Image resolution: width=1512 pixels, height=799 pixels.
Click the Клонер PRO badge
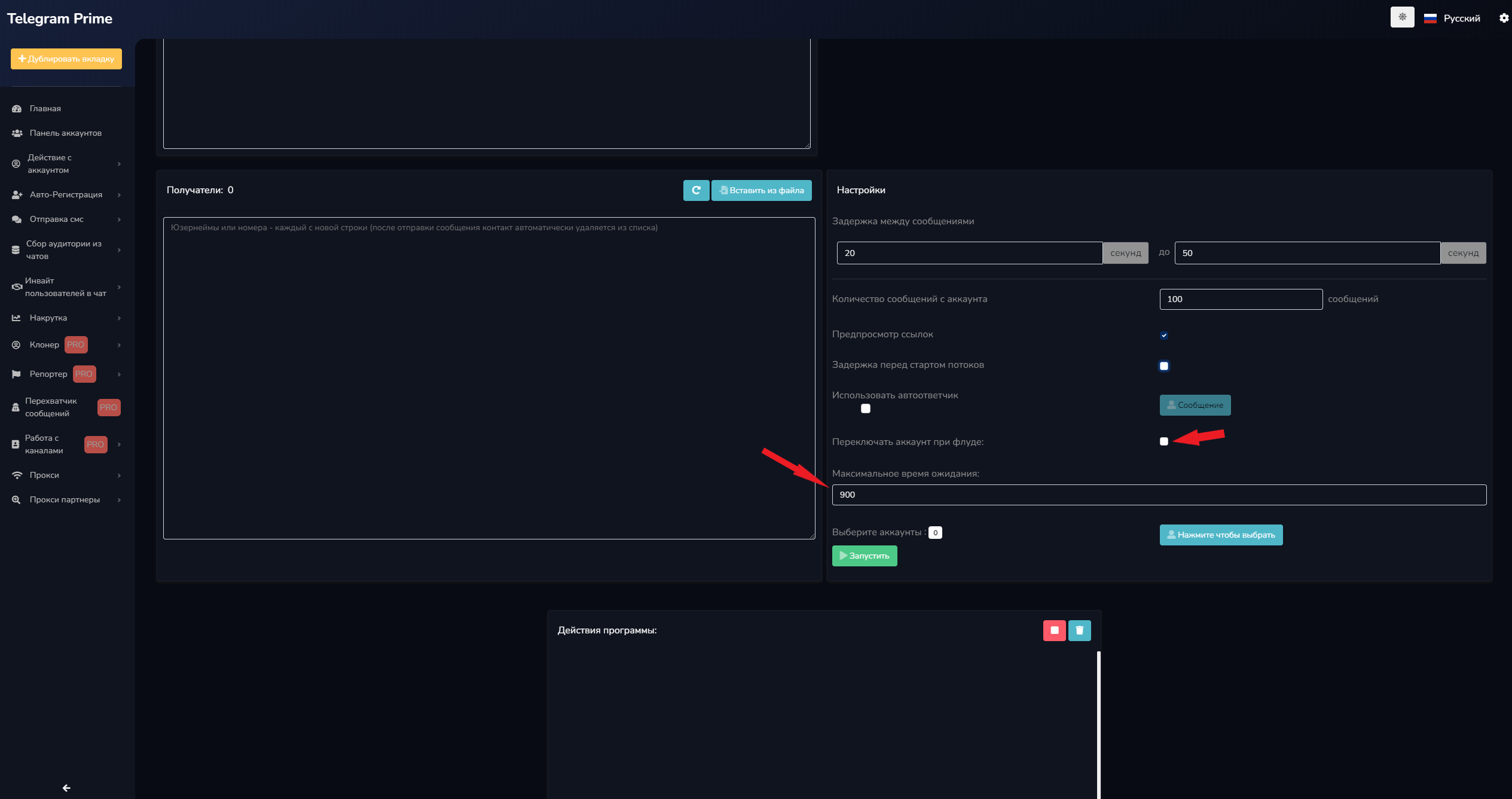click(x=76, y=345)
